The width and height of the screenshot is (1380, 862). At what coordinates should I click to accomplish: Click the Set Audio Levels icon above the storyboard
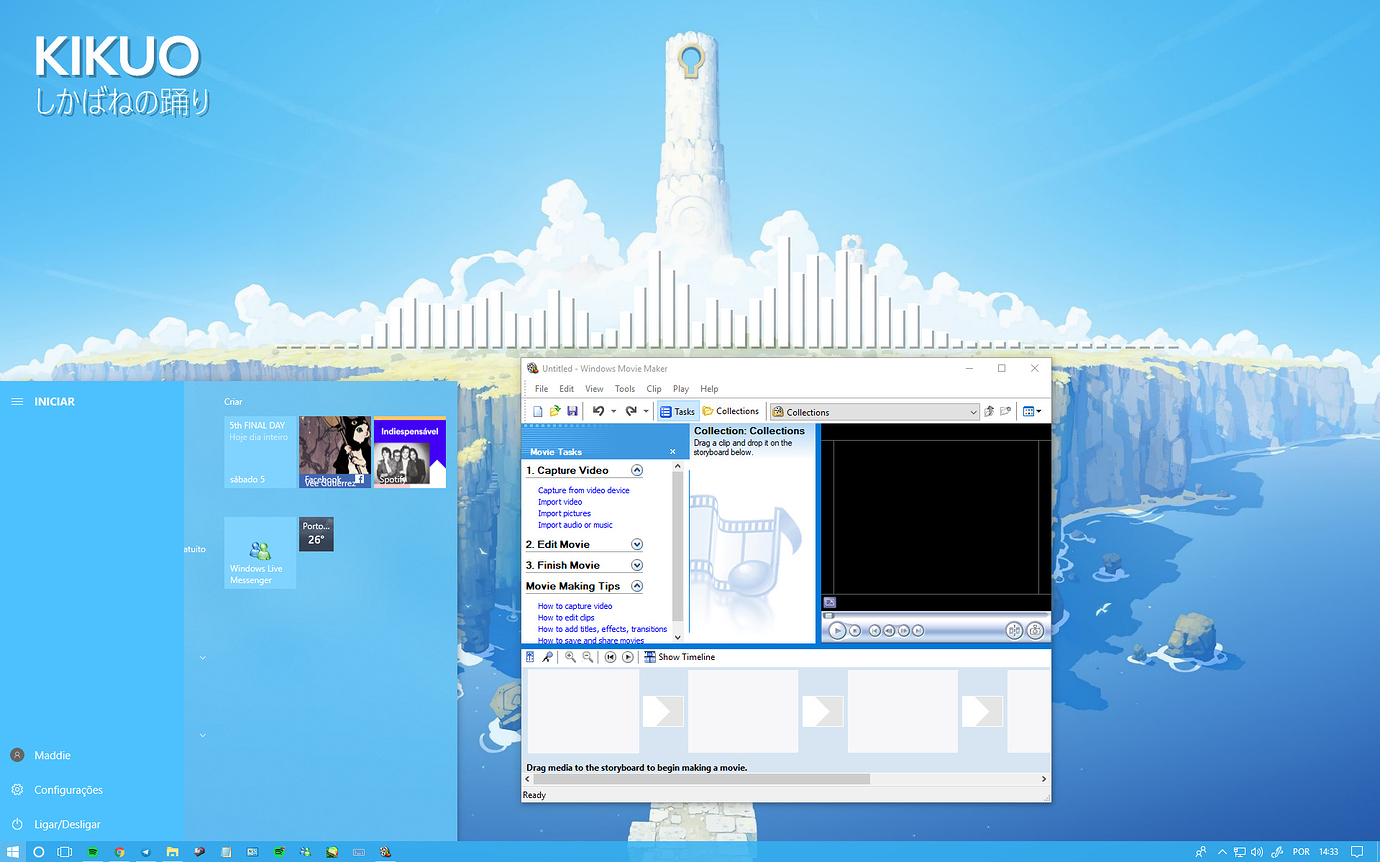[x=530, y=657]
